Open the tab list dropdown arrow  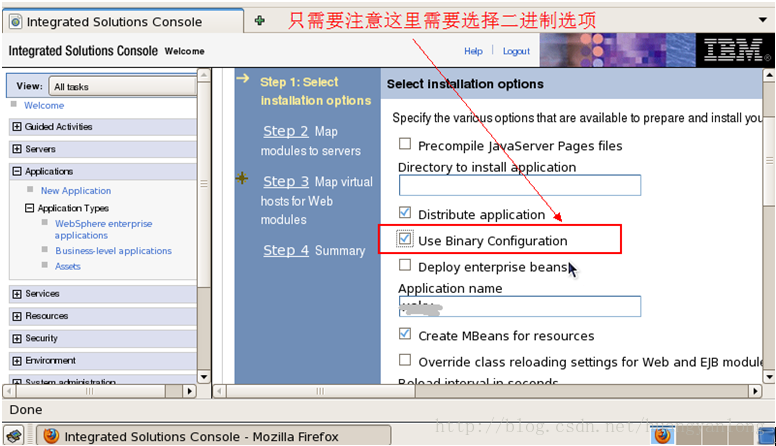point(763,20)
